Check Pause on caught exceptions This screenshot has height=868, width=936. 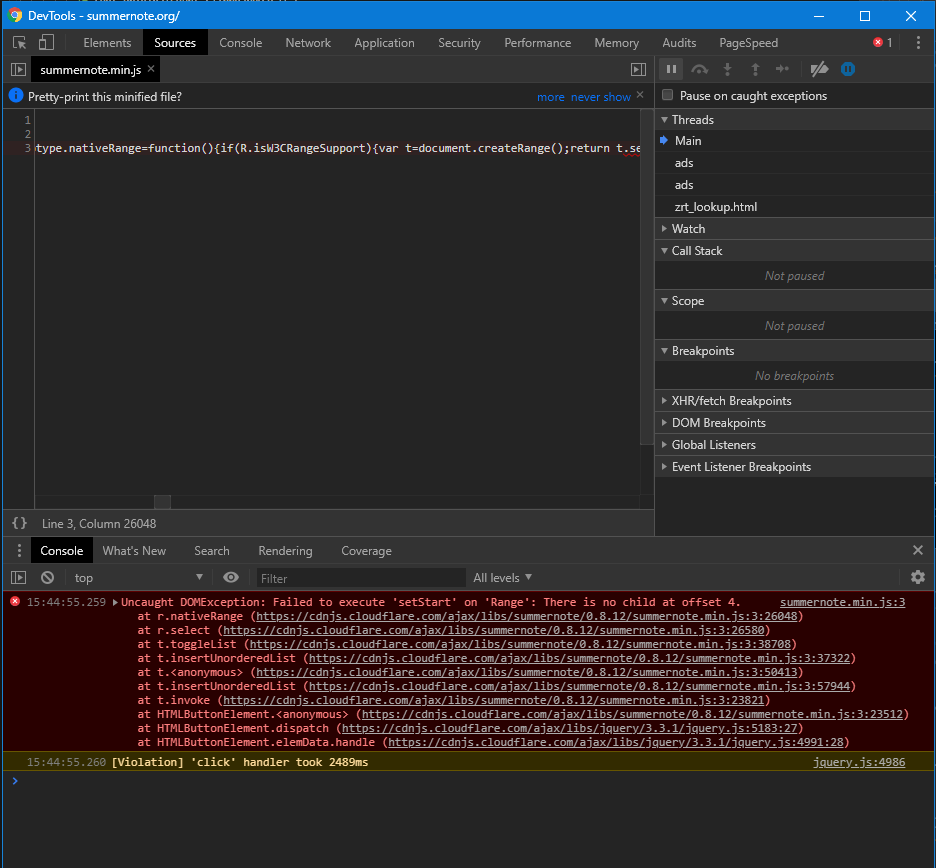pyautogui.click(x=668, y=96)
